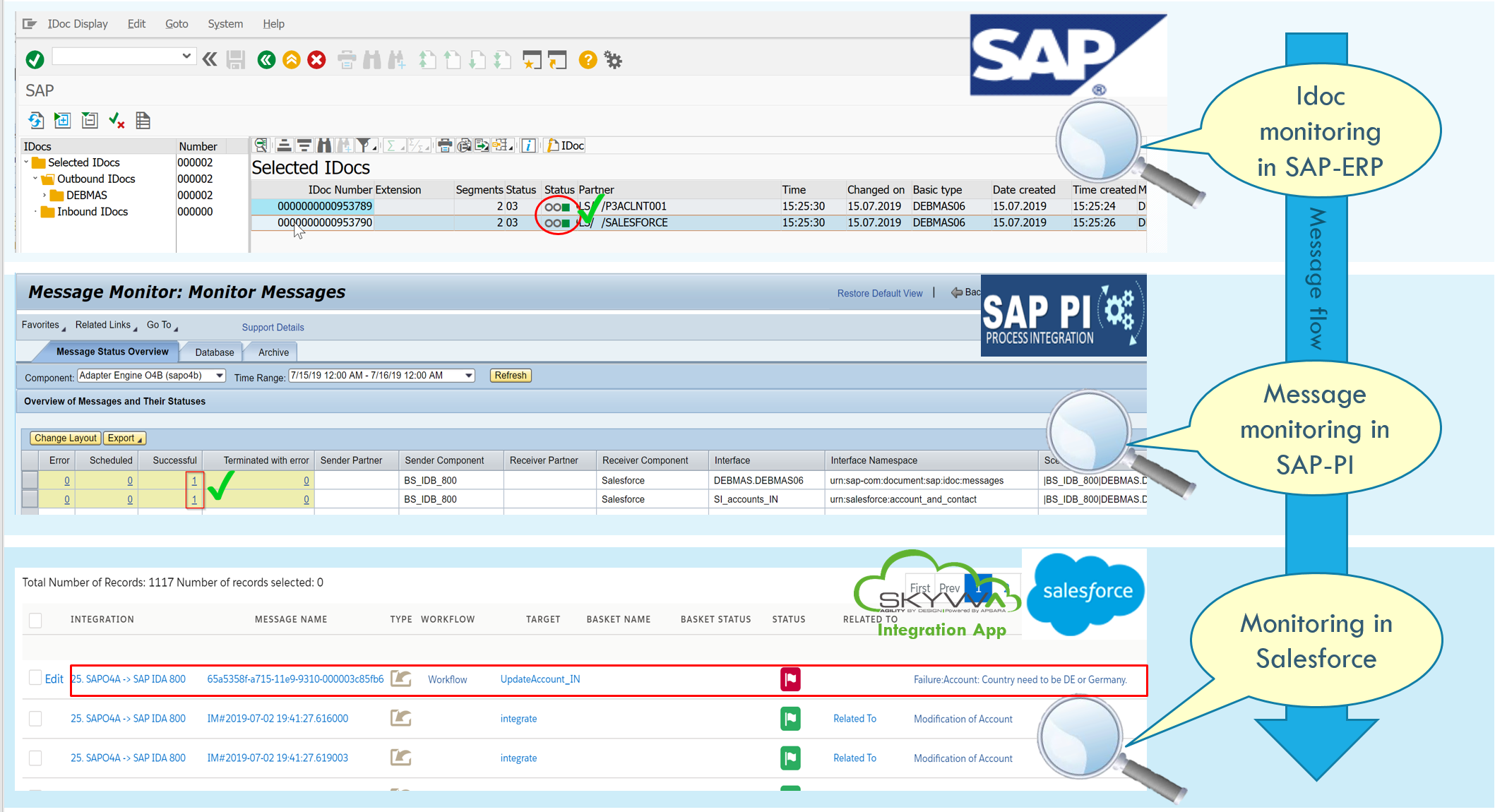This screenshot has height=812, width=1495.
Task: Open the Time Range dropdown in Message Monitor
Action: [x=467, y=375]
